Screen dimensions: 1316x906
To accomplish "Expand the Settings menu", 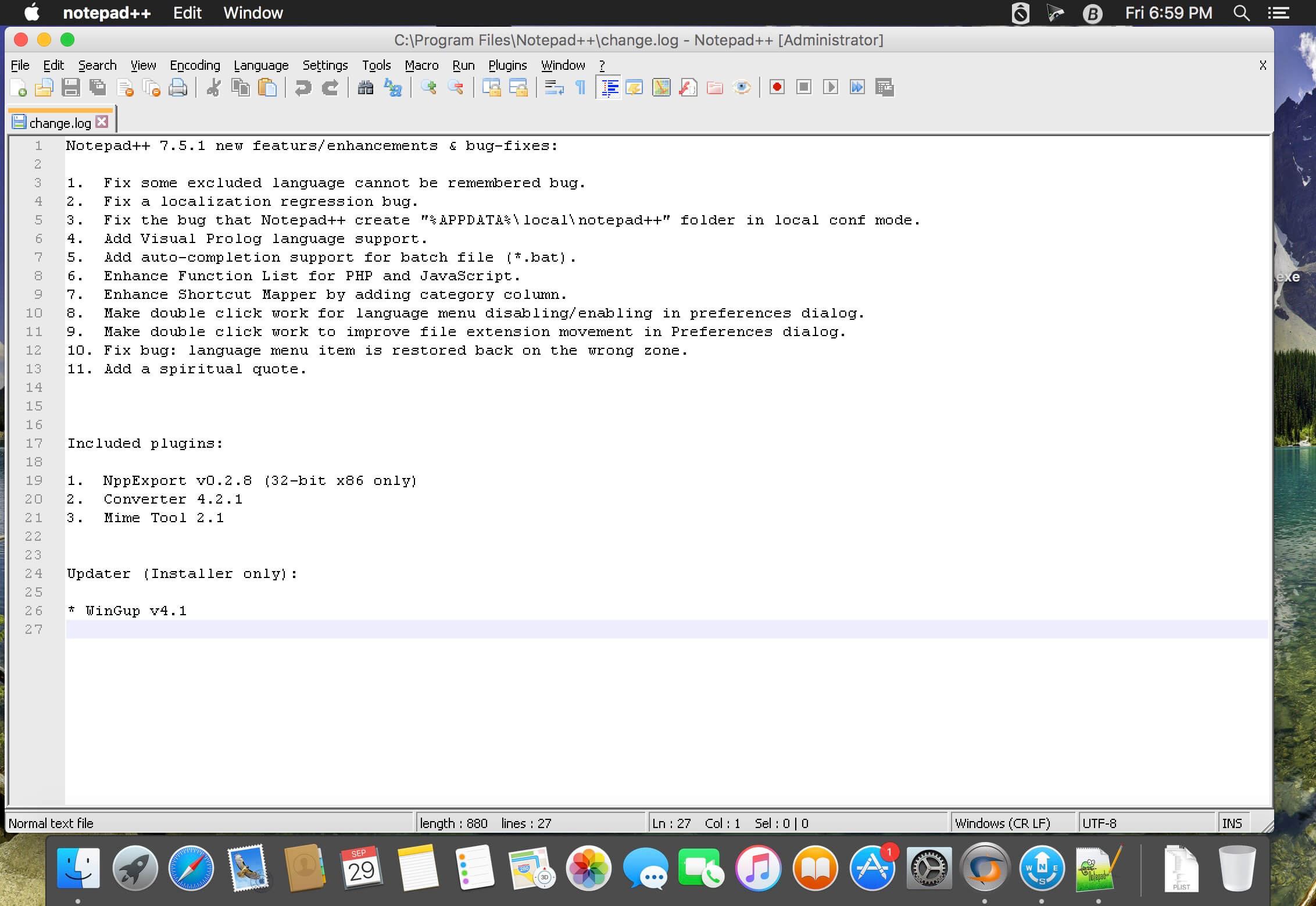I will [x=325, y=65].
